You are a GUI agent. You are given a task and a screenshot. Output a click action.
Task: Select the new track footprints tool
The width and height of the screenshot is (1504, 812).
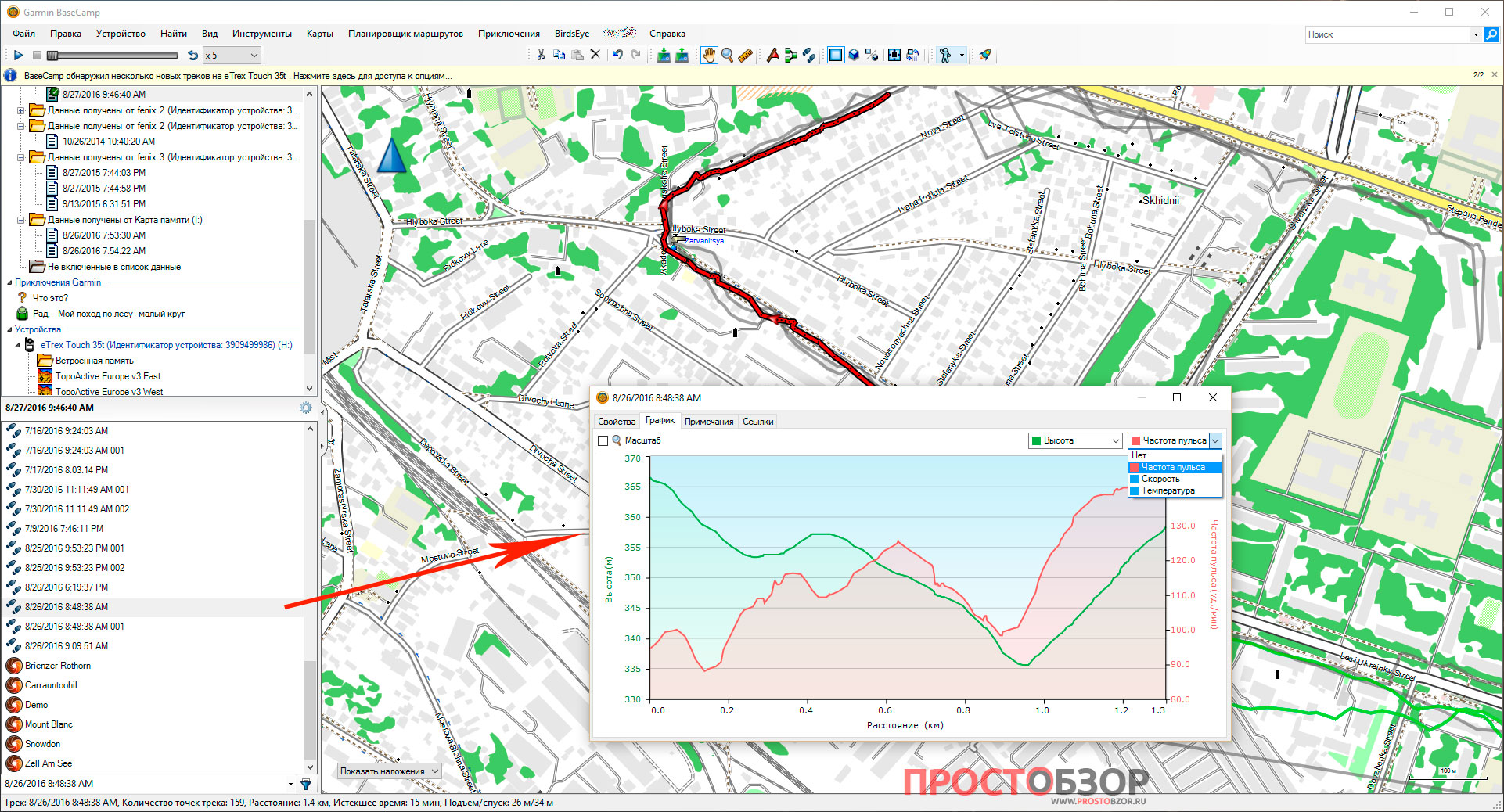coord(809,55)
